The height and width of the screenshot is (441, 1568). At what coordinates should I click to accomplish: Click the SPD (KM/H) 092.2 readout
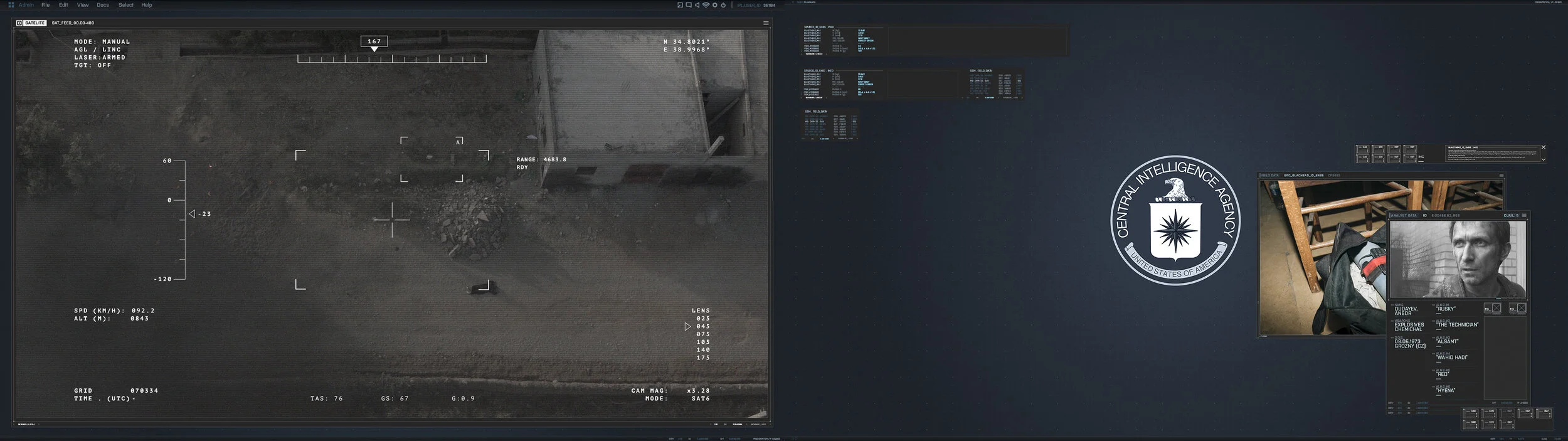click(x=114, y=311)
